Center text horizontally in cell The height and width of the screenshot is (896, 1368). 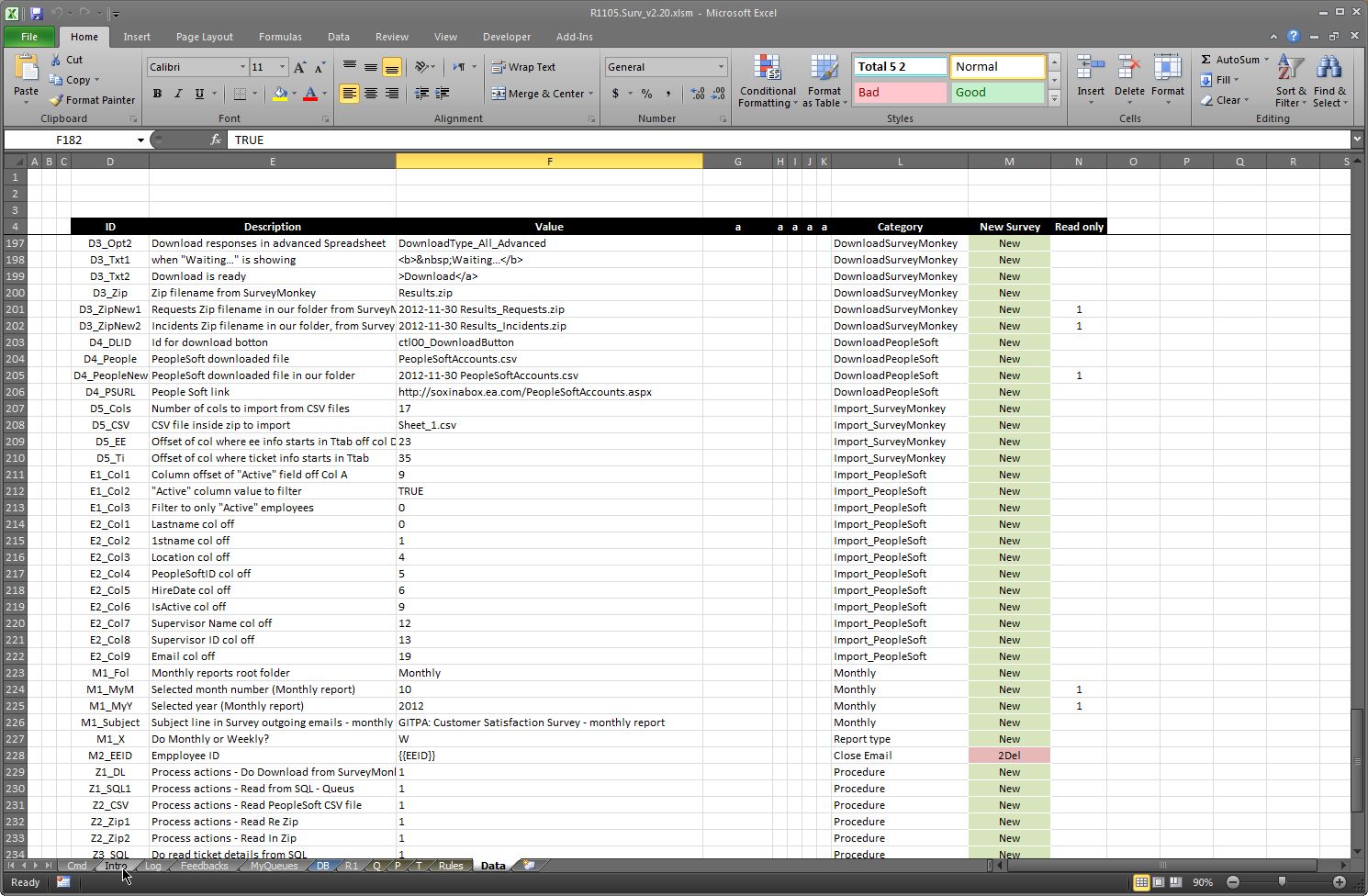point(371,94)
